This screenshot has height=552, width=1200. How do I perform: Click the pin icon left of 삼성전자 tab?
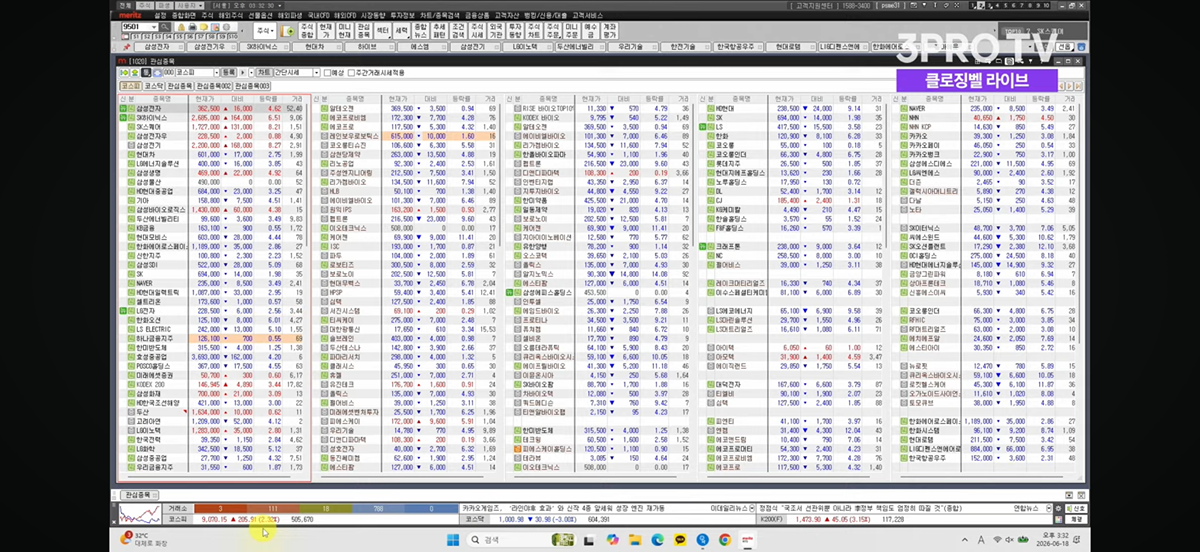127,47
